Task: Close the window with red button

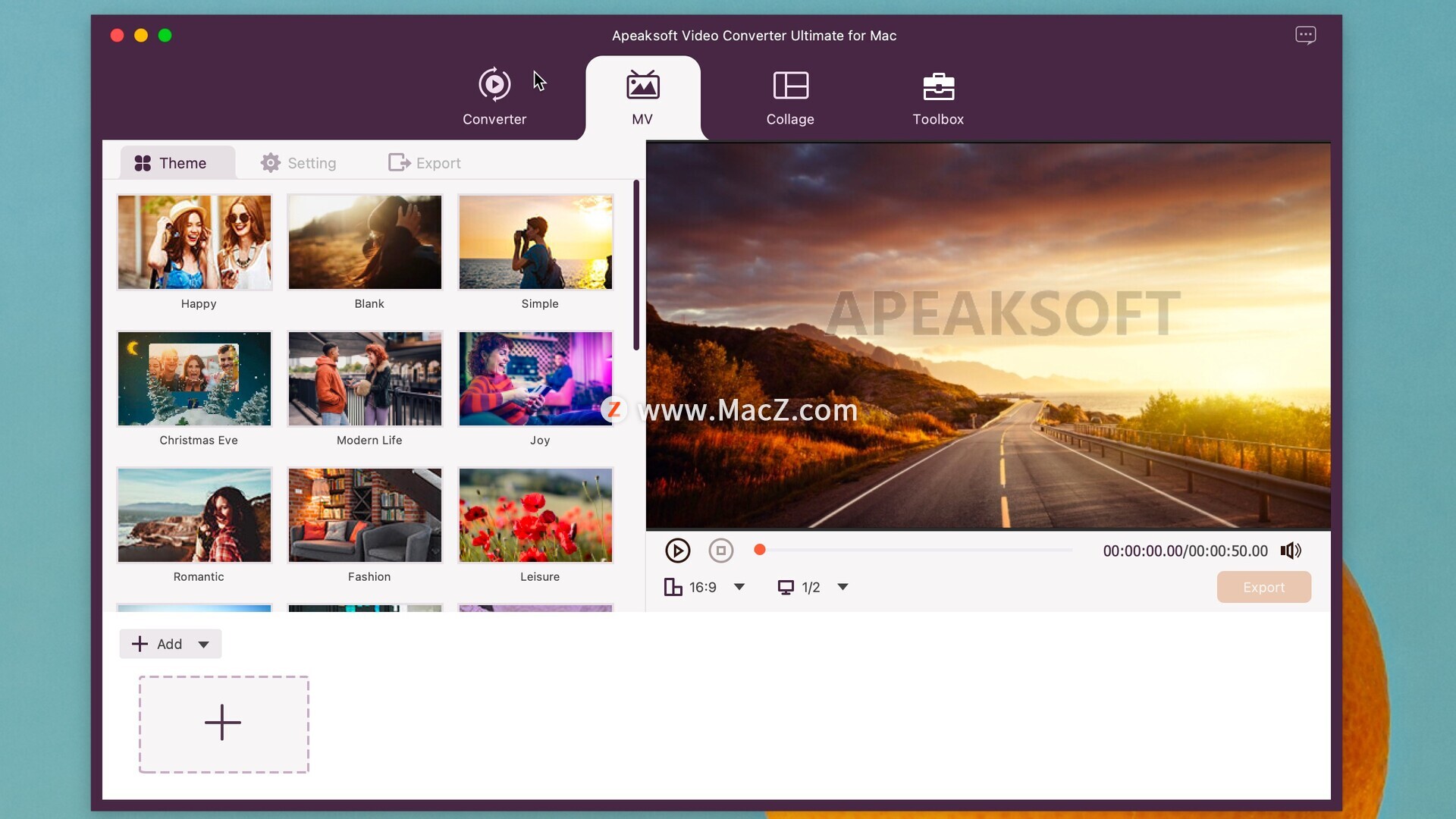Action: coord(117,35)
